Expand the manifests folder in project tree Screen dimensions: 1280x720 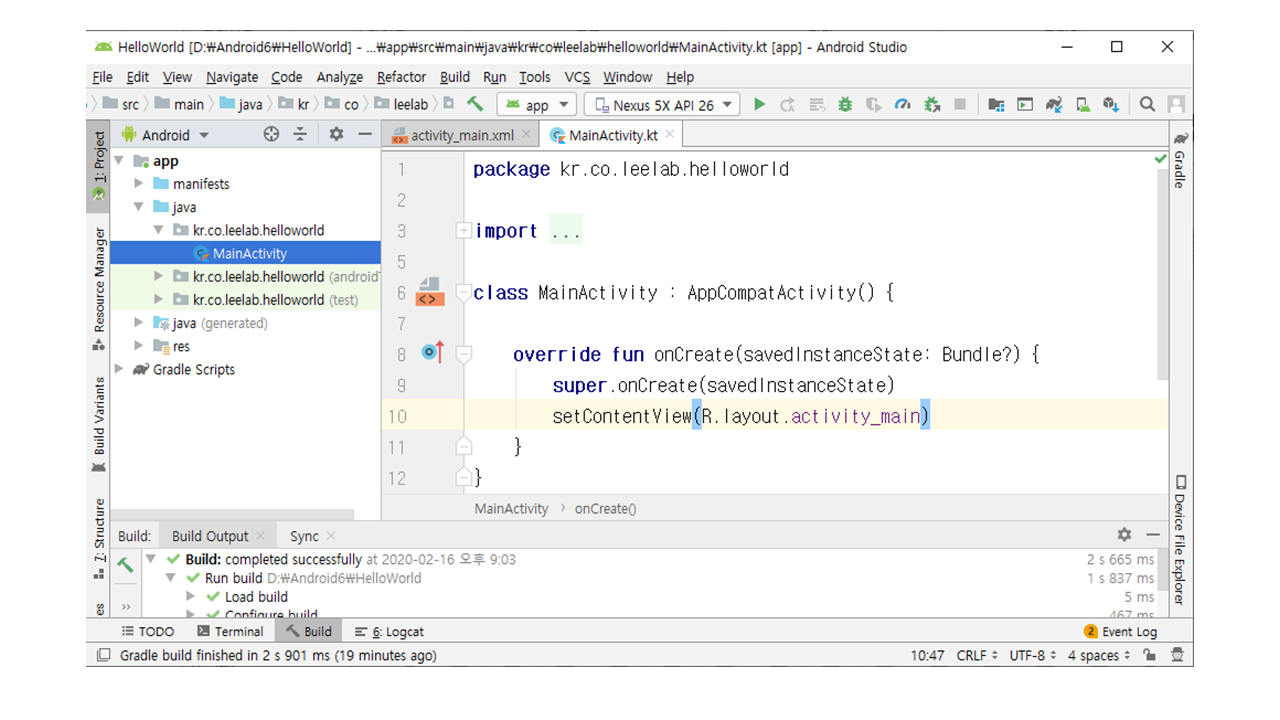pos(139,184)
